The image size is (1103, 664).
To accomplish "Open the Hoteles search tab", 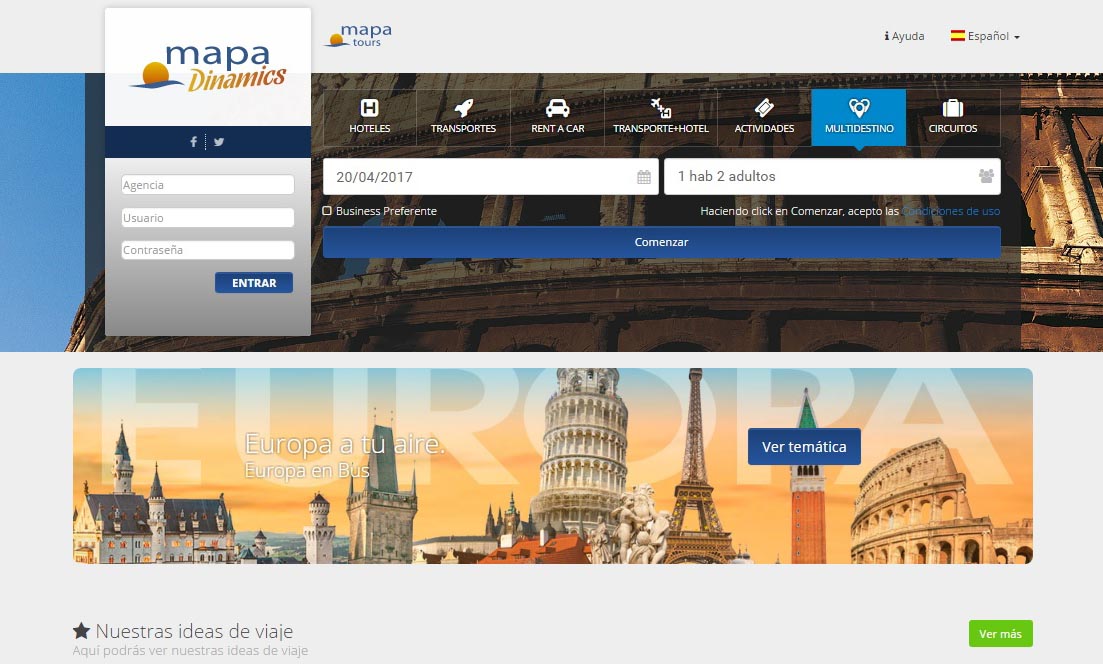I will click(x=369, y=117).
